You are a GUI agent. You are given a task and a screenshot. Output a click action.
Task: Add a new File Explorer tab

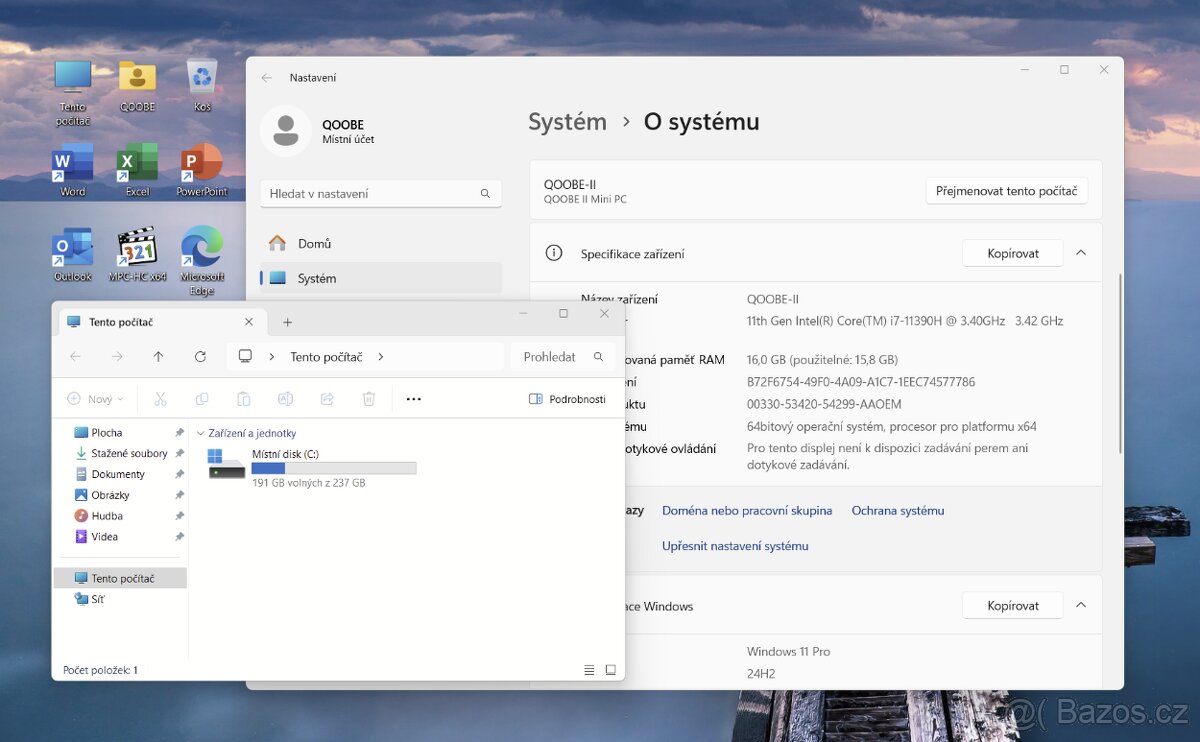(288, 322)
